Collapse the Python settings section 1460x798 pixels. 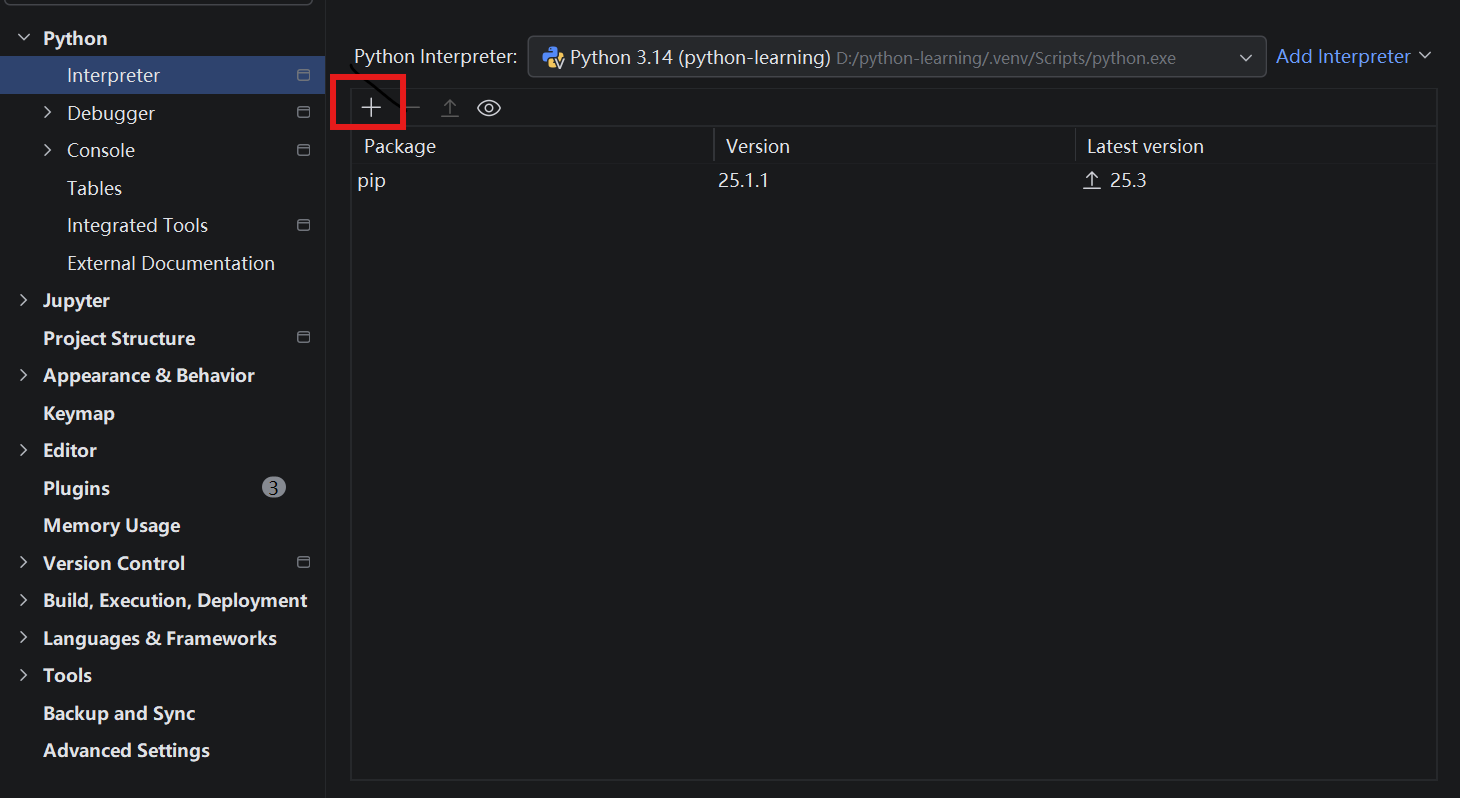[x=24, y=38]
